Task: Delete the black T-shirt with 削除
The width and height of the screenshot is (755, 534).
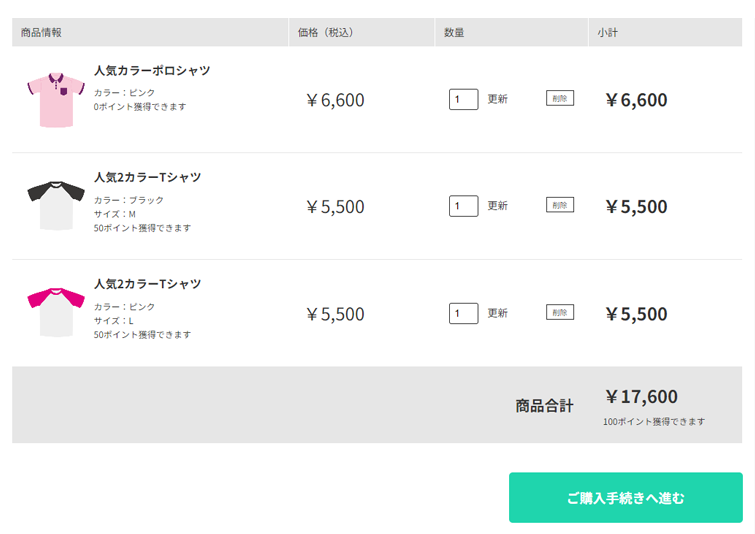Action: (560, 205)
